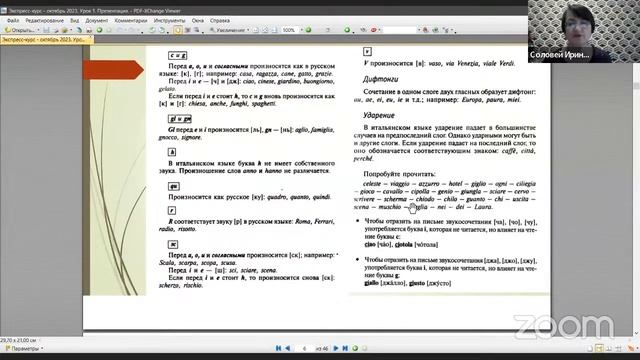This screenshot has height=360, width=640.
Task: Go to previous page button
Action: coord(287,348)
